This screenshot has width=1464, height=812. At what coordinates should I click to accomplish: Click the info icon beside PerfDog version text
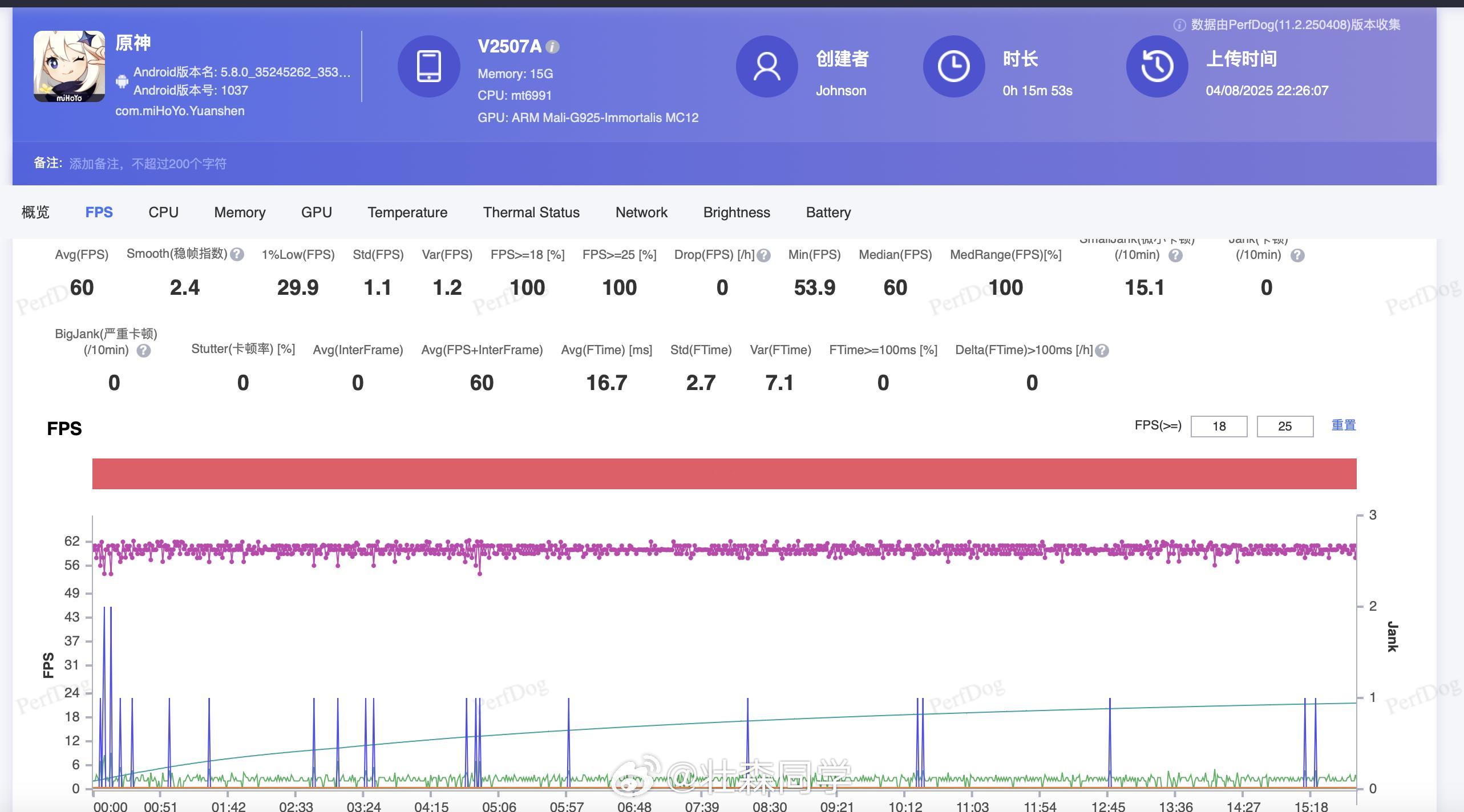[x=1179, y=25]
